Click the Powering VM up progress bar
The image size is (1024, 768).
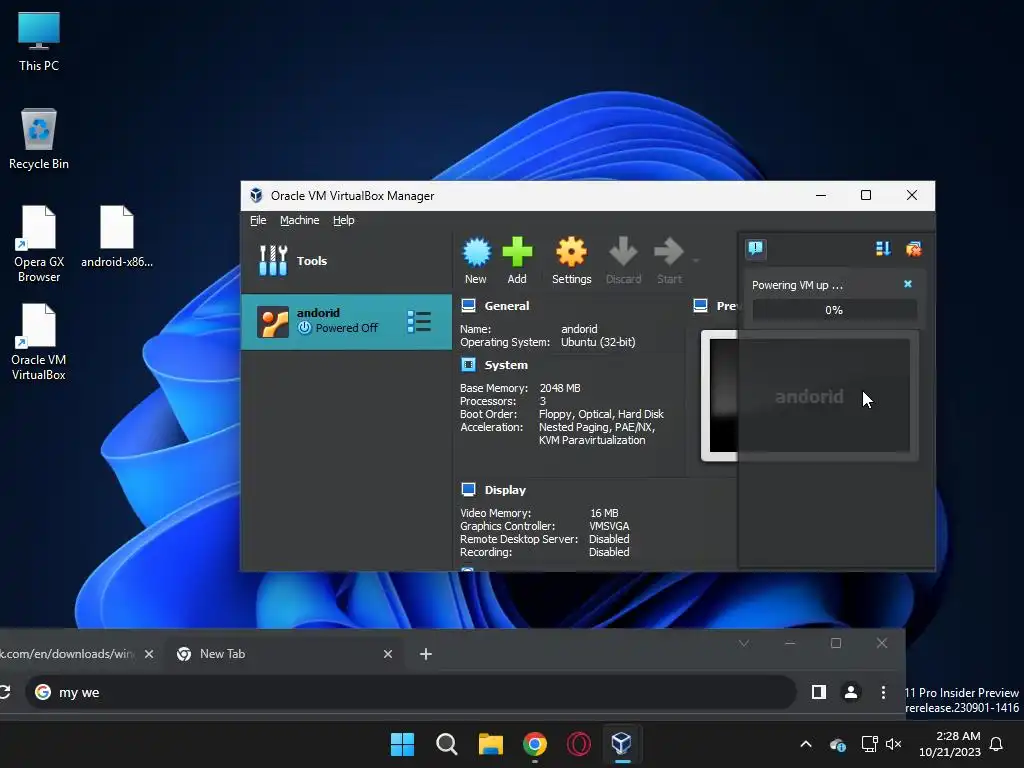click(x=834, y=310)
